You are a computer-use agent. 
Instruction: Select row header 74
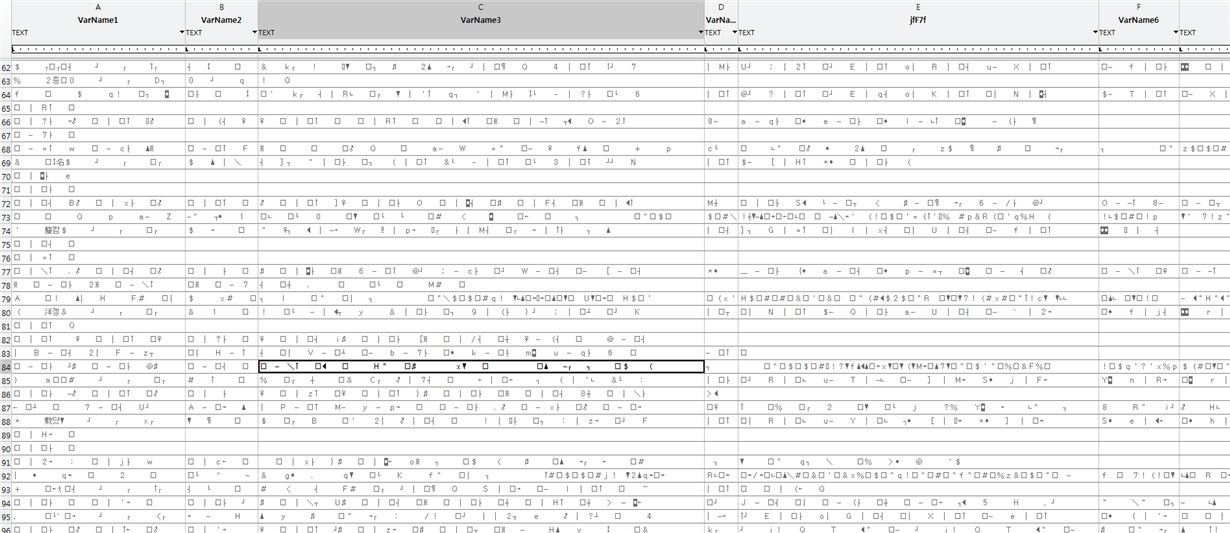(x=5, y=230)
